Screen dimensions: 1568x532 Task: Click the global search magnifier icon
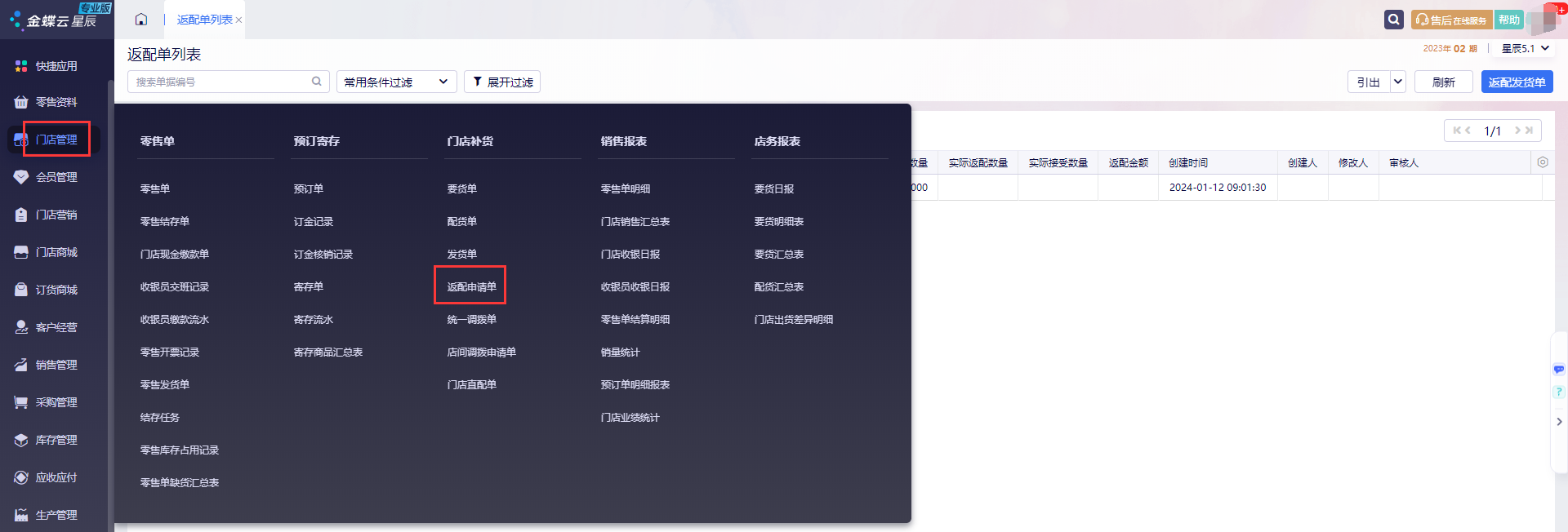1394,20
